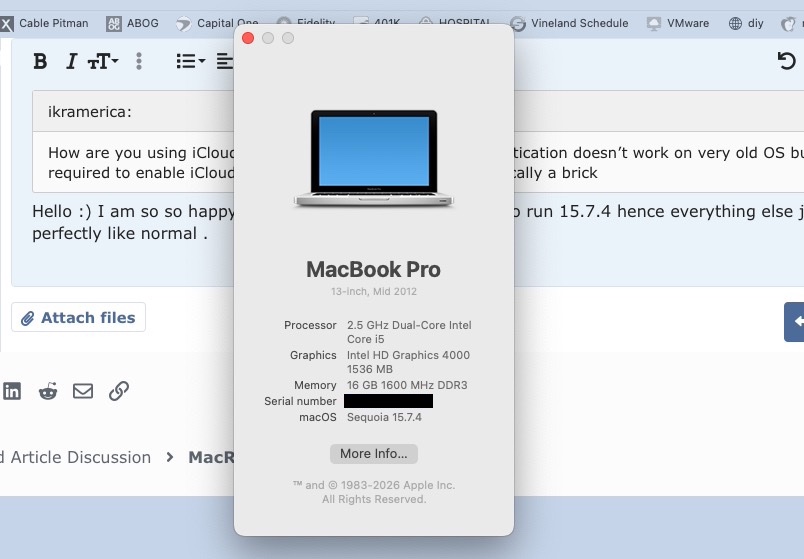Click More Info in About This Mac
The image size is (804, 559).
click(x=374, y=454)
